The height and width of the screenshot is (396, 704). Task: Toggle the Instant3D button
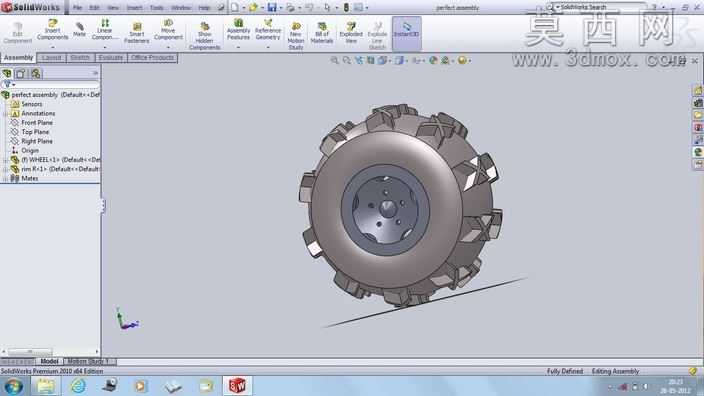point(406,33)
